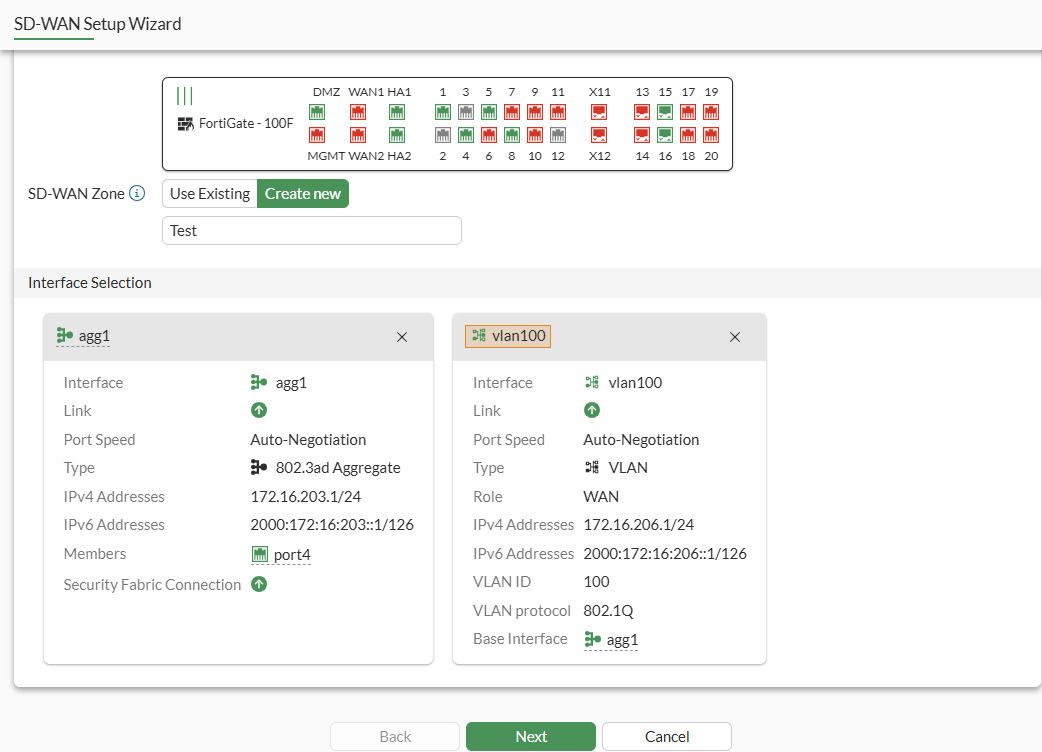Click port 12 on the device faceplate
Screen dimensions: 1042x752
[x=558, y=135]
